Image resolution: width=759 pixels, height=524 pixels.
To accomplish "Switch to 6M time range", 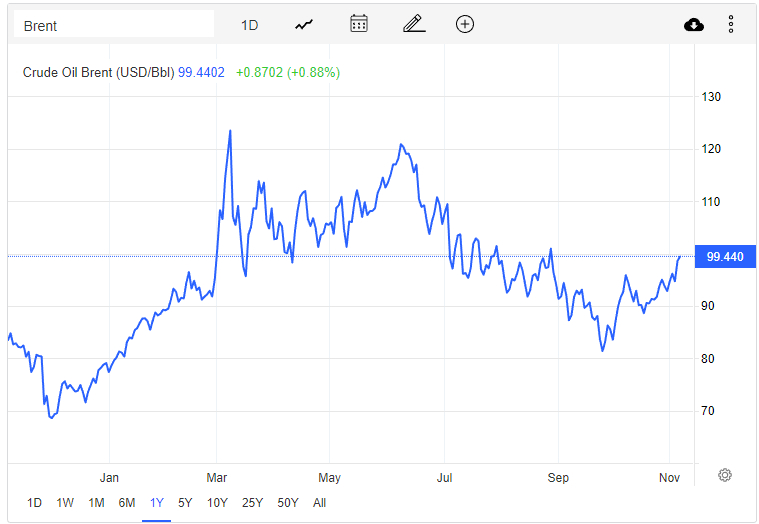I will [x=127, y=503].
